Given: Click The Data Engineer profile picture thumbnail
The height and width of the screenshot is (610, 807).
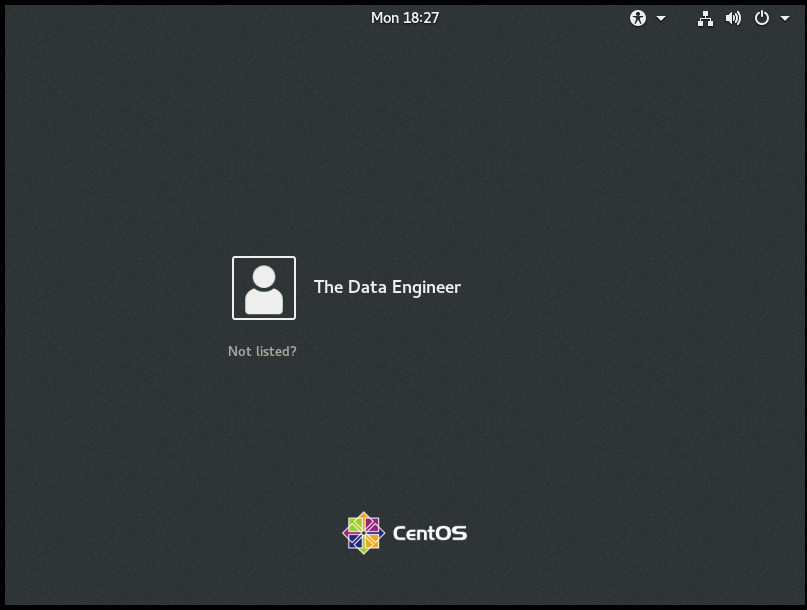Looking at the screenshot, I should point(263,287).
